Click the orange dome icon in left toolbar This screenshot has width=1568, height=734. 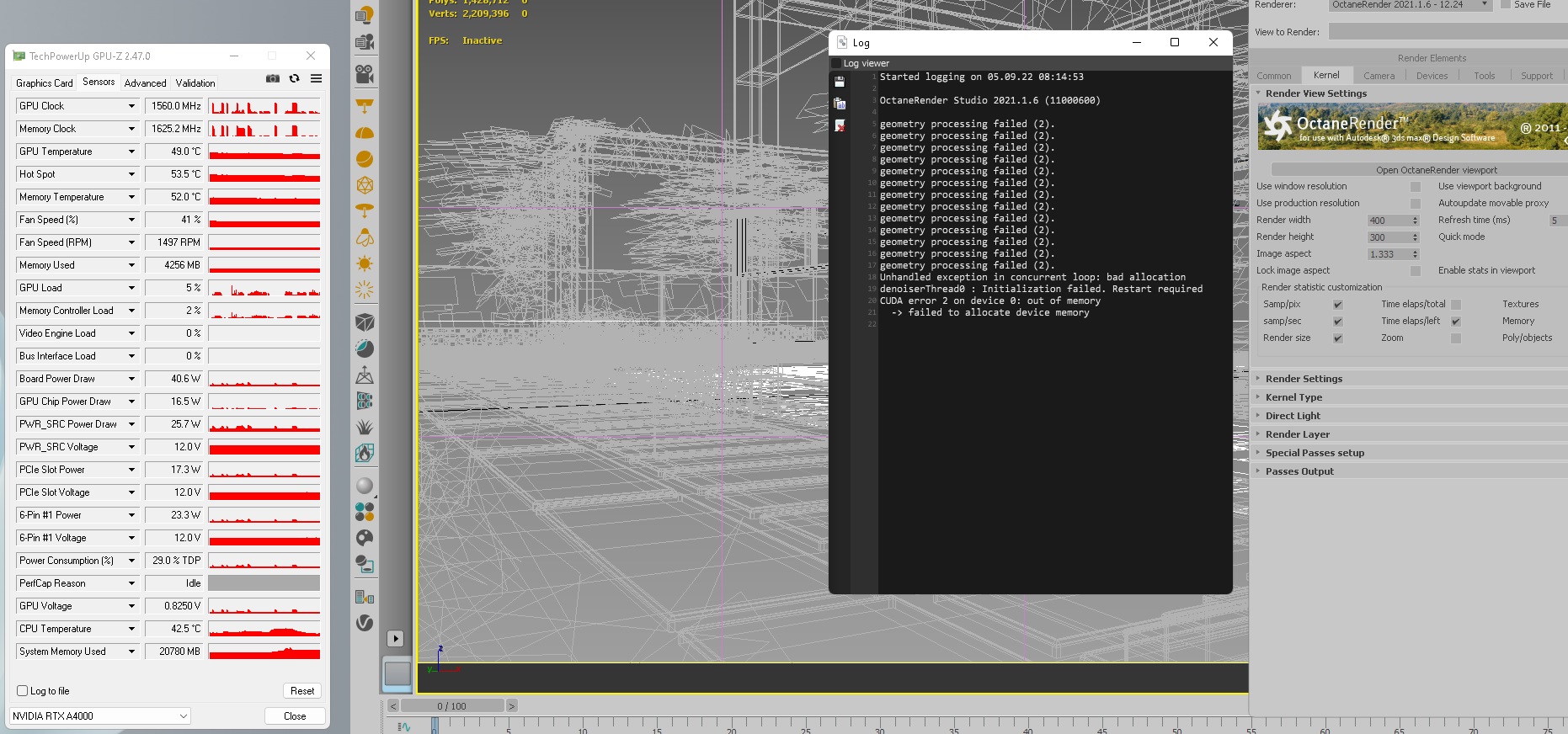click(365, 133)
